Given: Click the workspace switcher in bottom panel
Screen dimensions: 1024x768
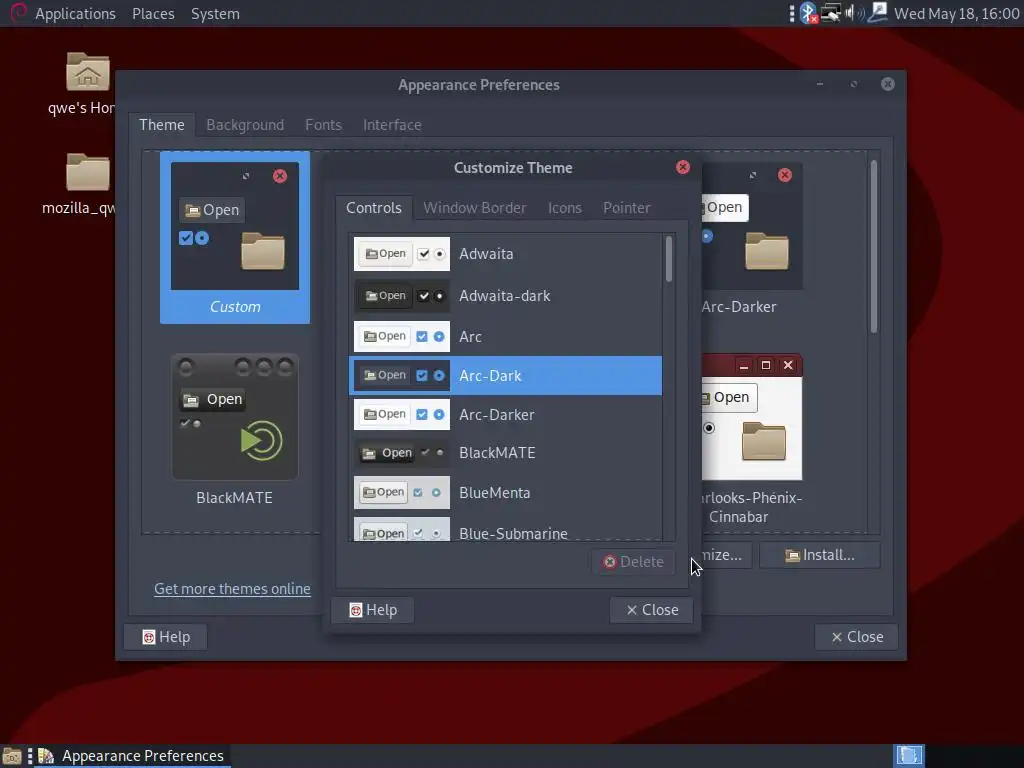Looking at the screenshot, I should (909, 756).
